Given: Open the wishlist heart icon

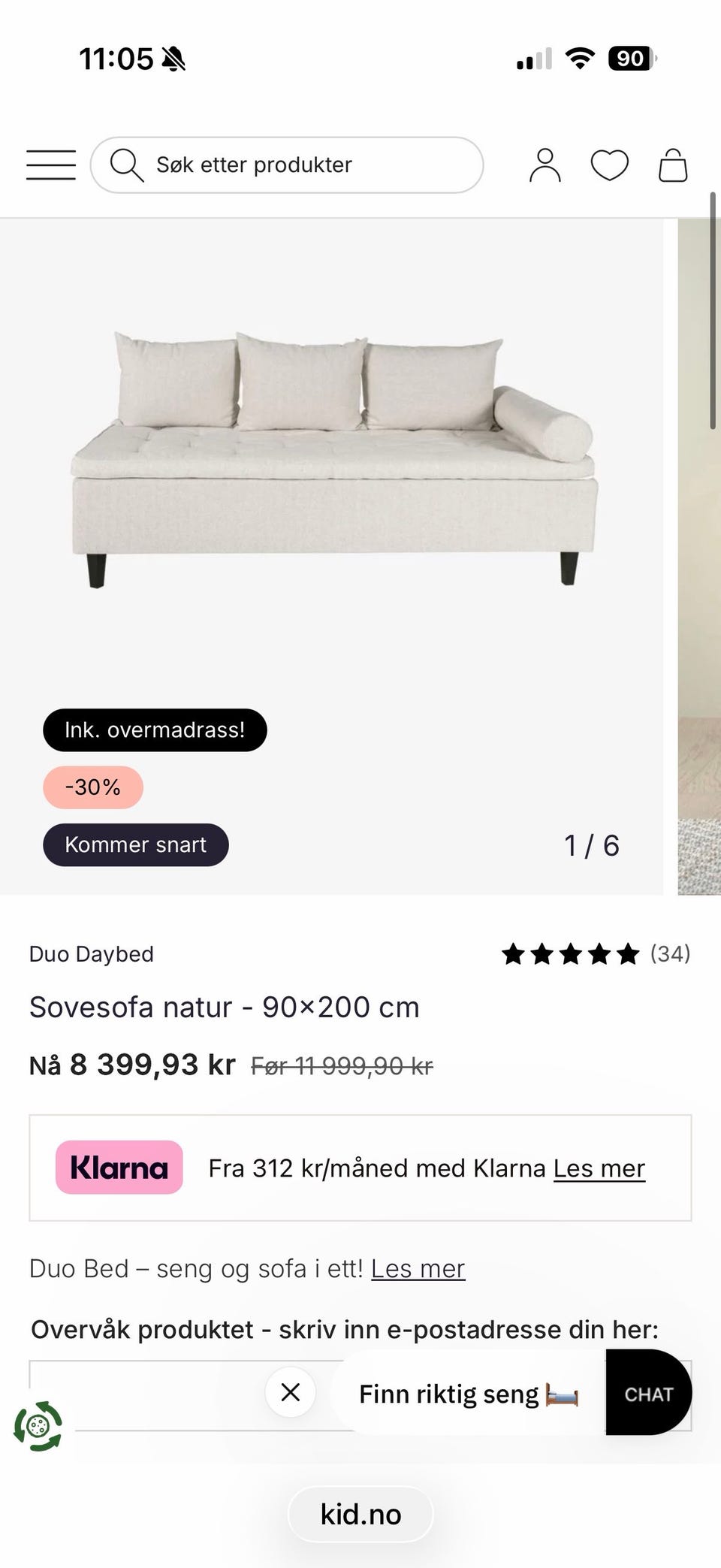Looking at the screenshot, I should tap(609, 165).
